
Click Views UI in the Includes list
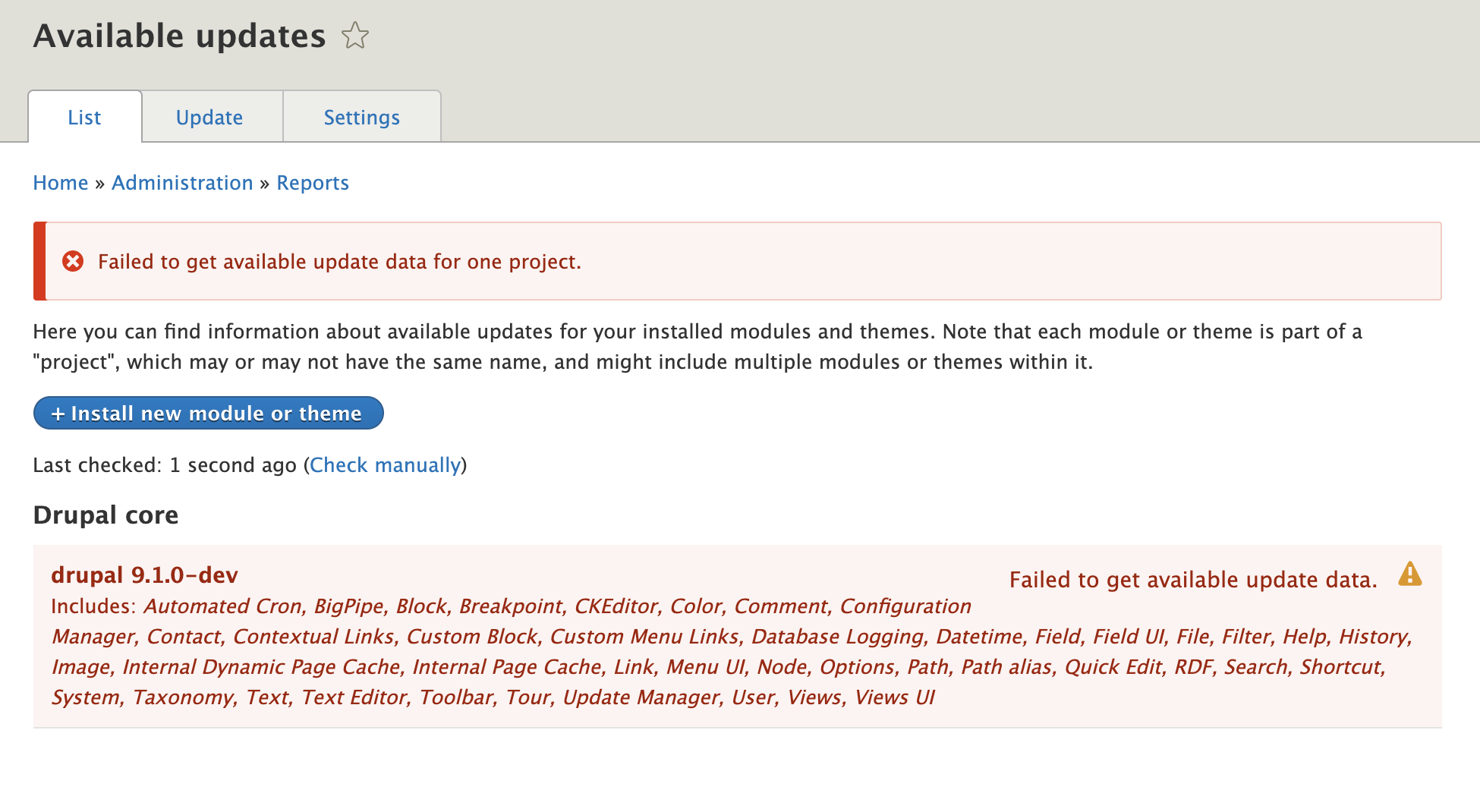[x=894, y=697]
